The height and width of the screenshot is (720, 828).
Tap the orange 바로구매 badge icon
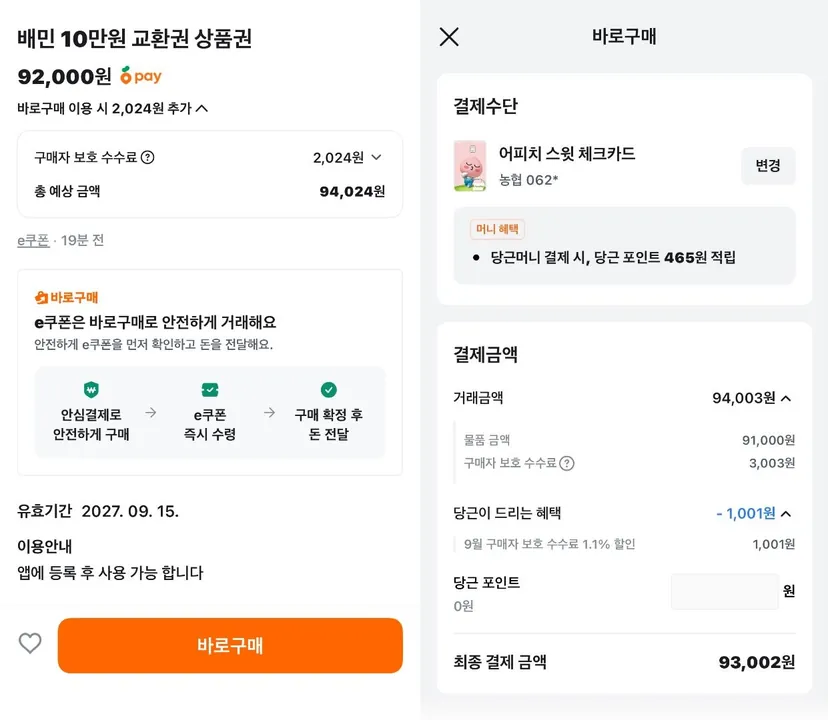pos(42,297)
